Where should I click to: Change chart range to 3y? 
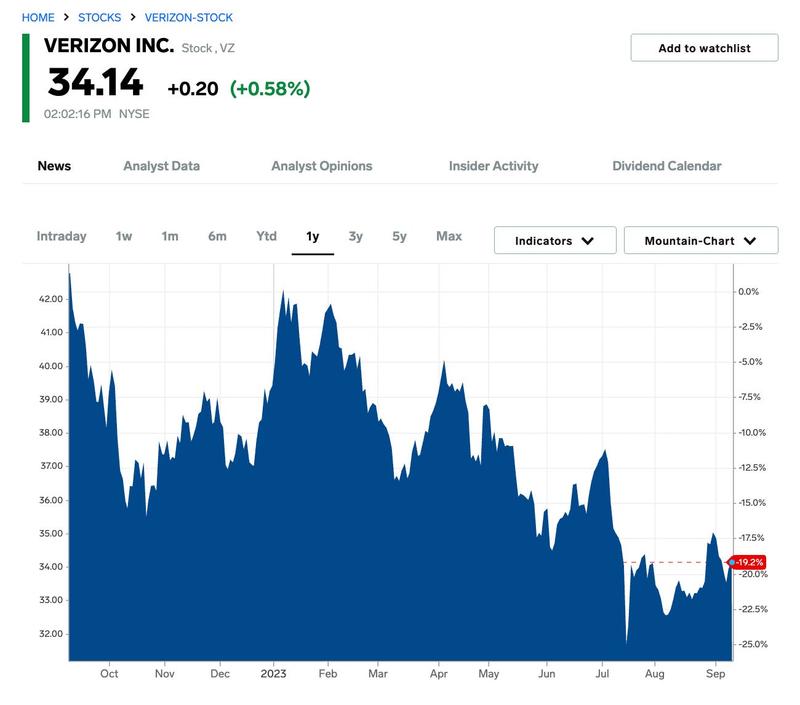pyautogui.click(x=356, y=237)
